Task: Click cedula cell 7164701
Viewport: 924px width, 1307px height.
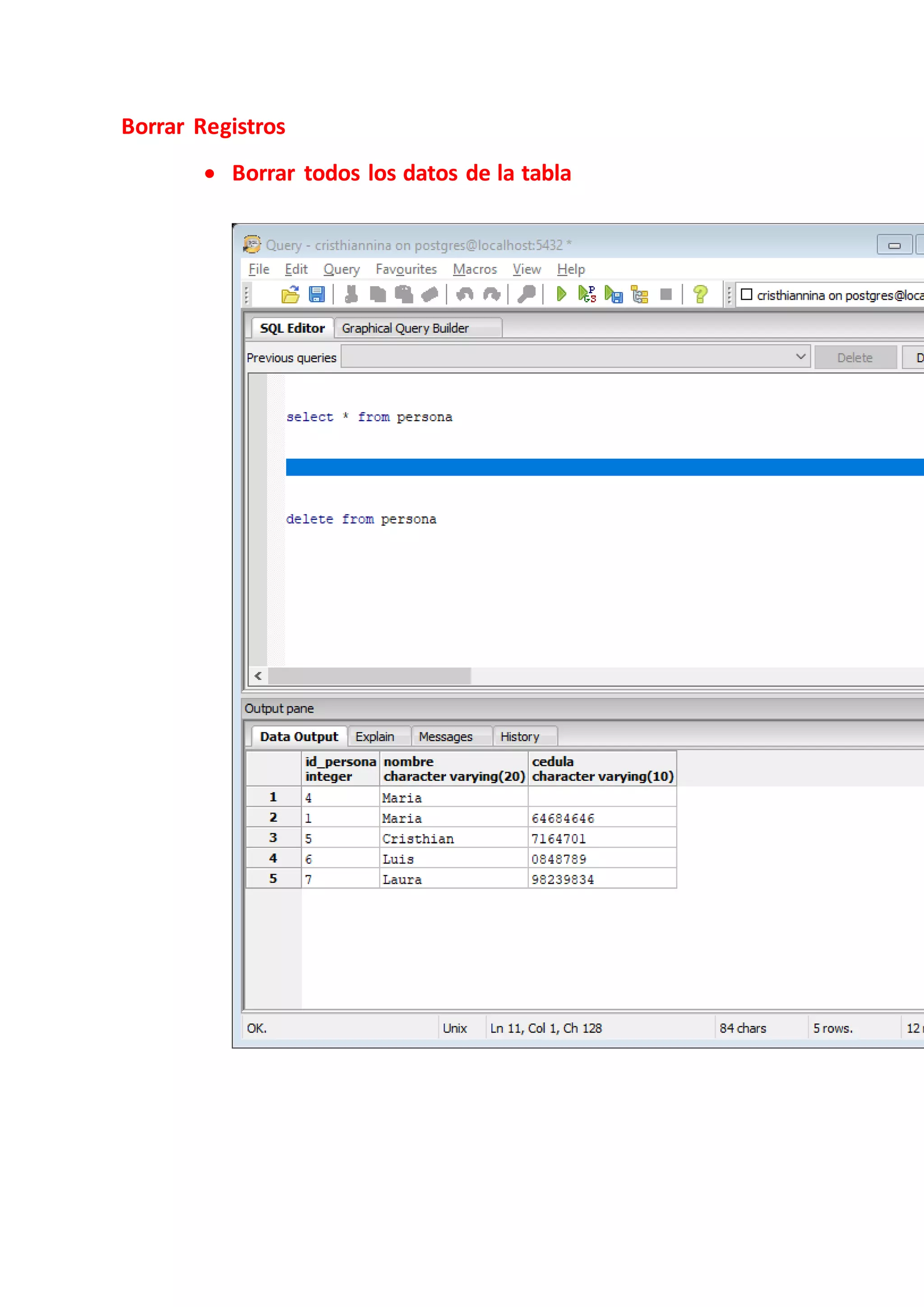Action: coord(602,838)
